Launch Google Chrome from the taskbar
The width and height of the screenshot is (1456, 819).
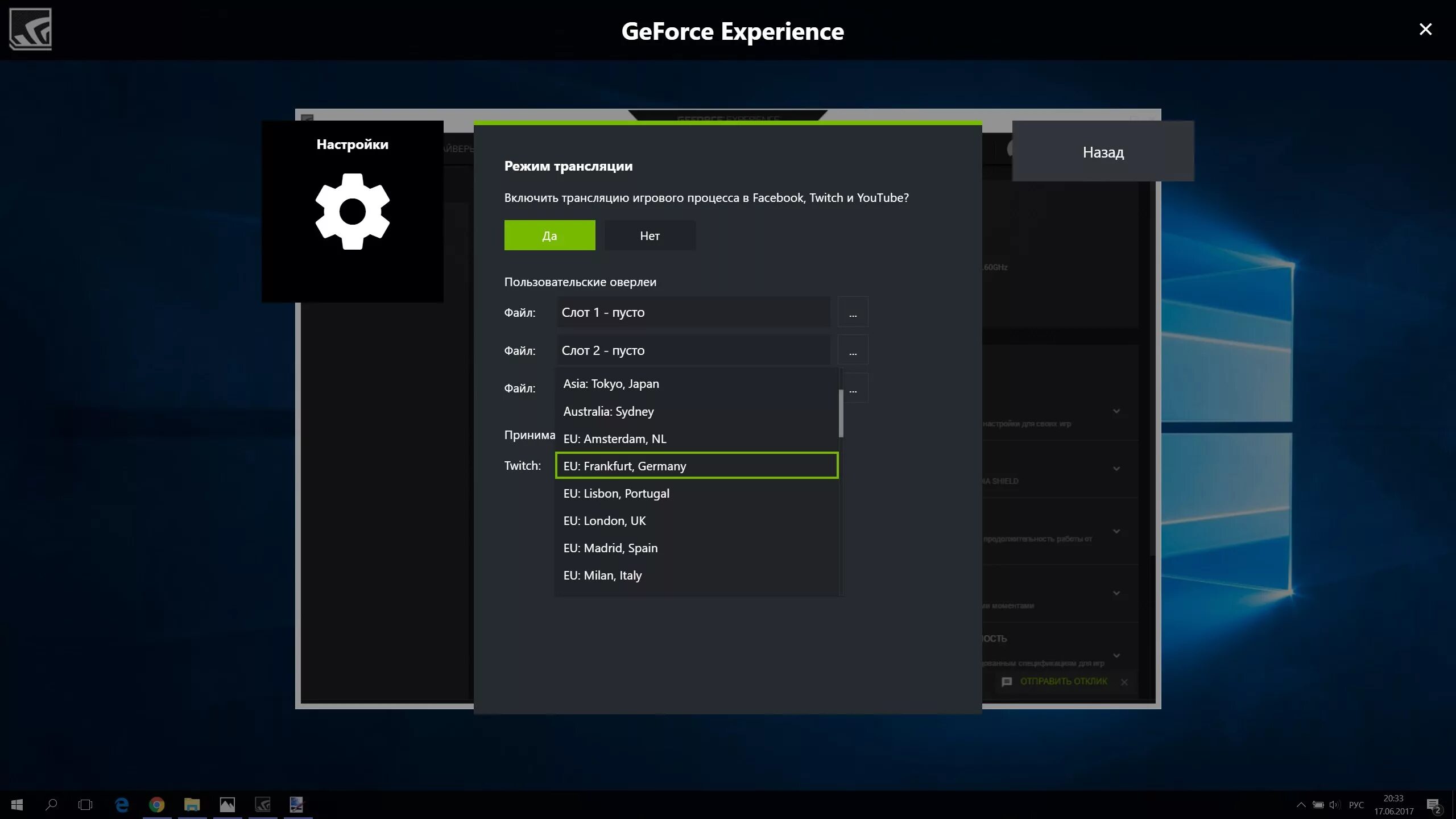157,804
